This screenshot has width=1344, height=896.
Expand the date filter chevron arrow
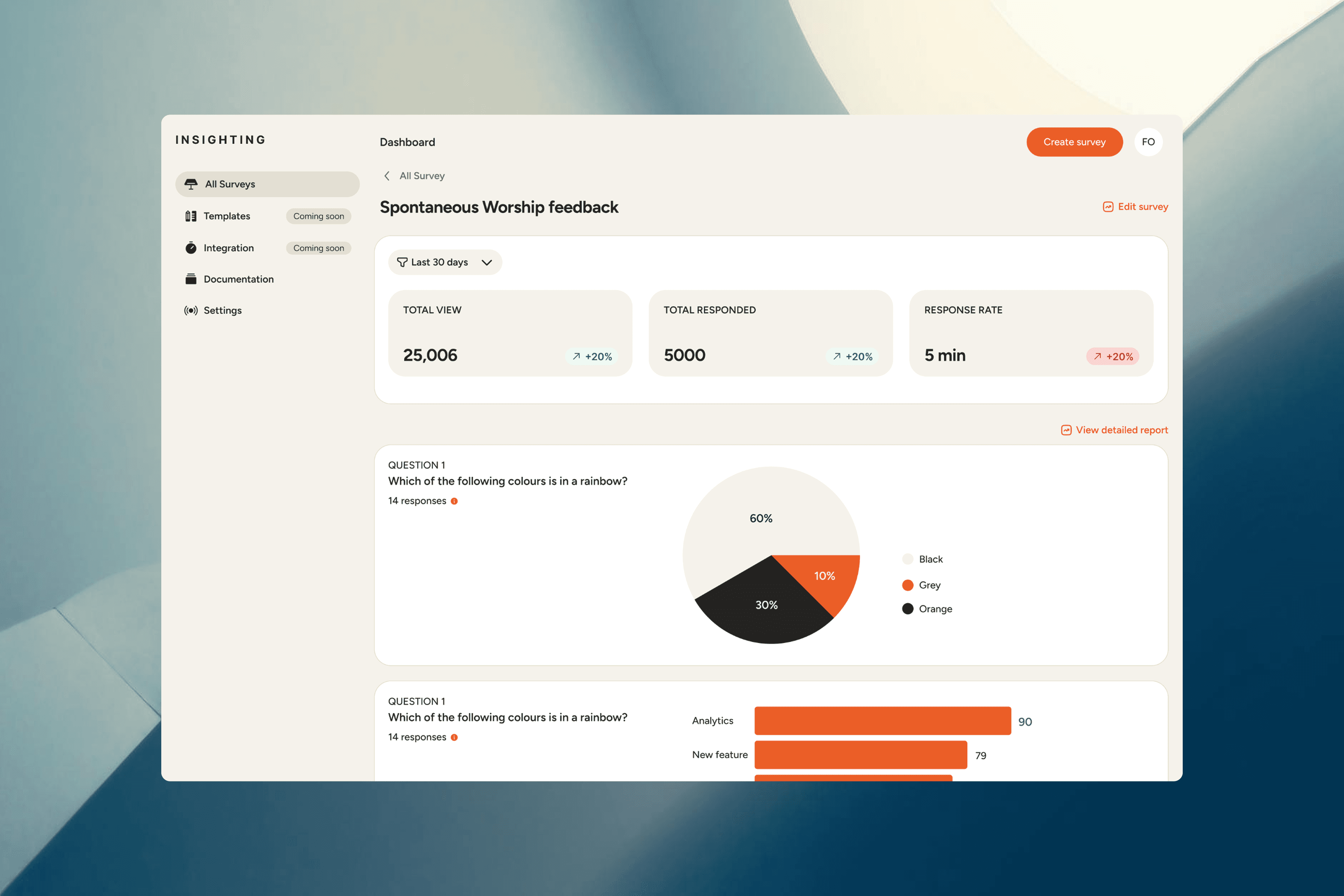tap(487, 262)
